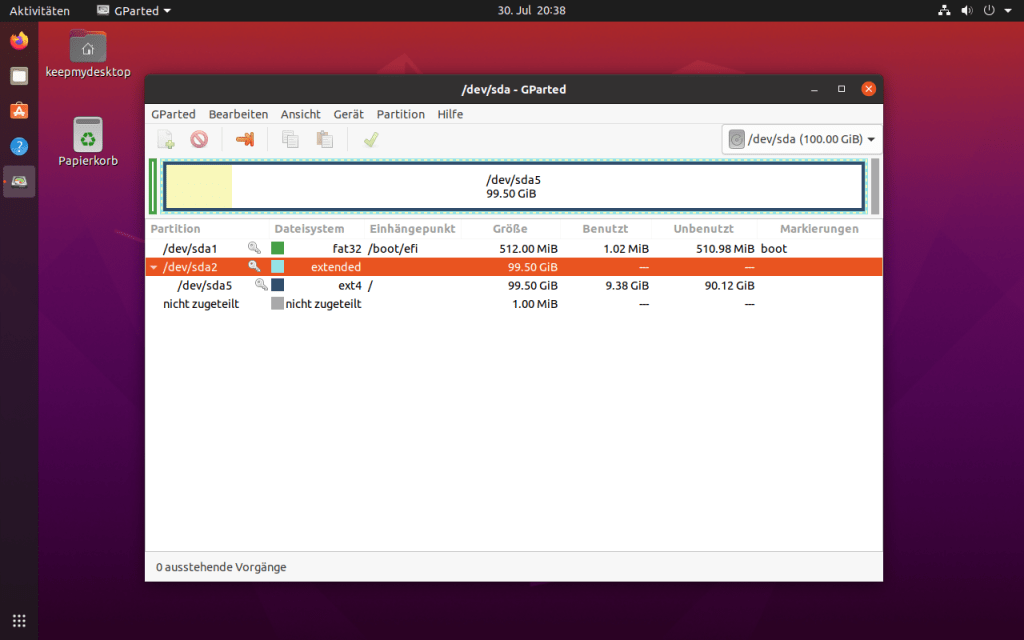1024x640 pixels.
Task: Open the Ansicht menu
Action: [300, 114]
